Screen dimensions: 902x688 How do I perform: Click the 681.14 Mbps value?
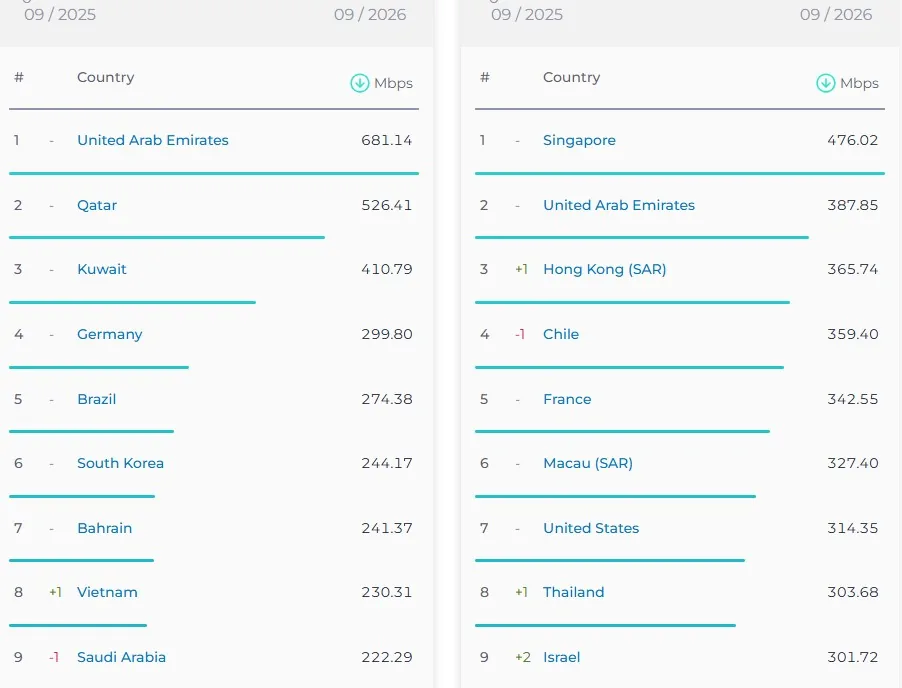click(x=387, y=140)
